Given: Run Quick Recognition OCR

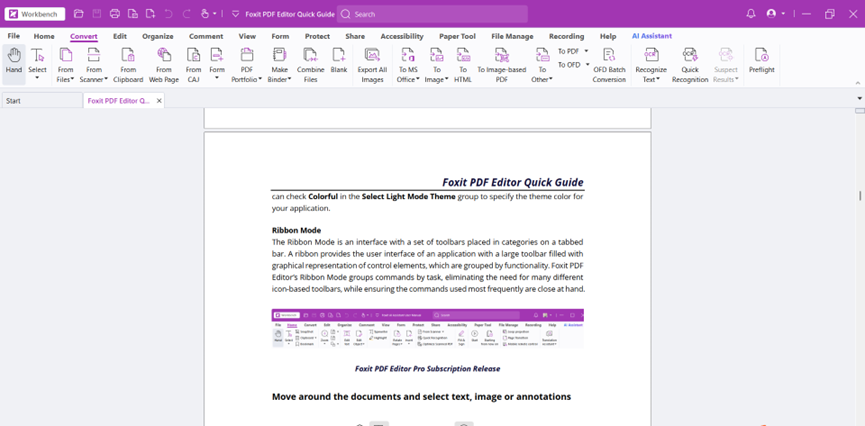Looking at the screenshot, I should coord(689,64).
